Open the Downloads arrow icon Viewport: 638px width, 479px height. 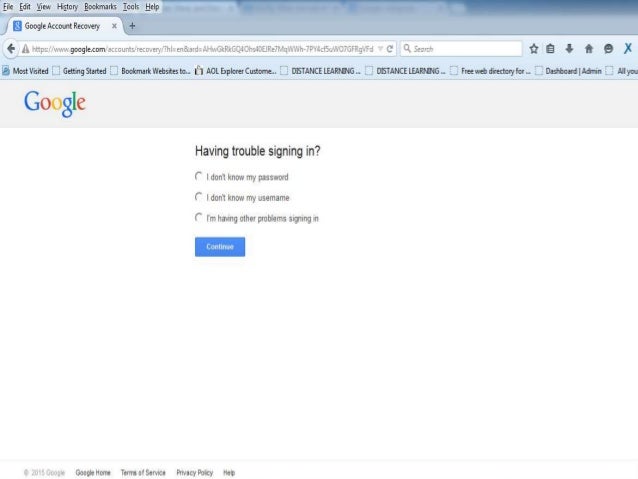(569, 49)
